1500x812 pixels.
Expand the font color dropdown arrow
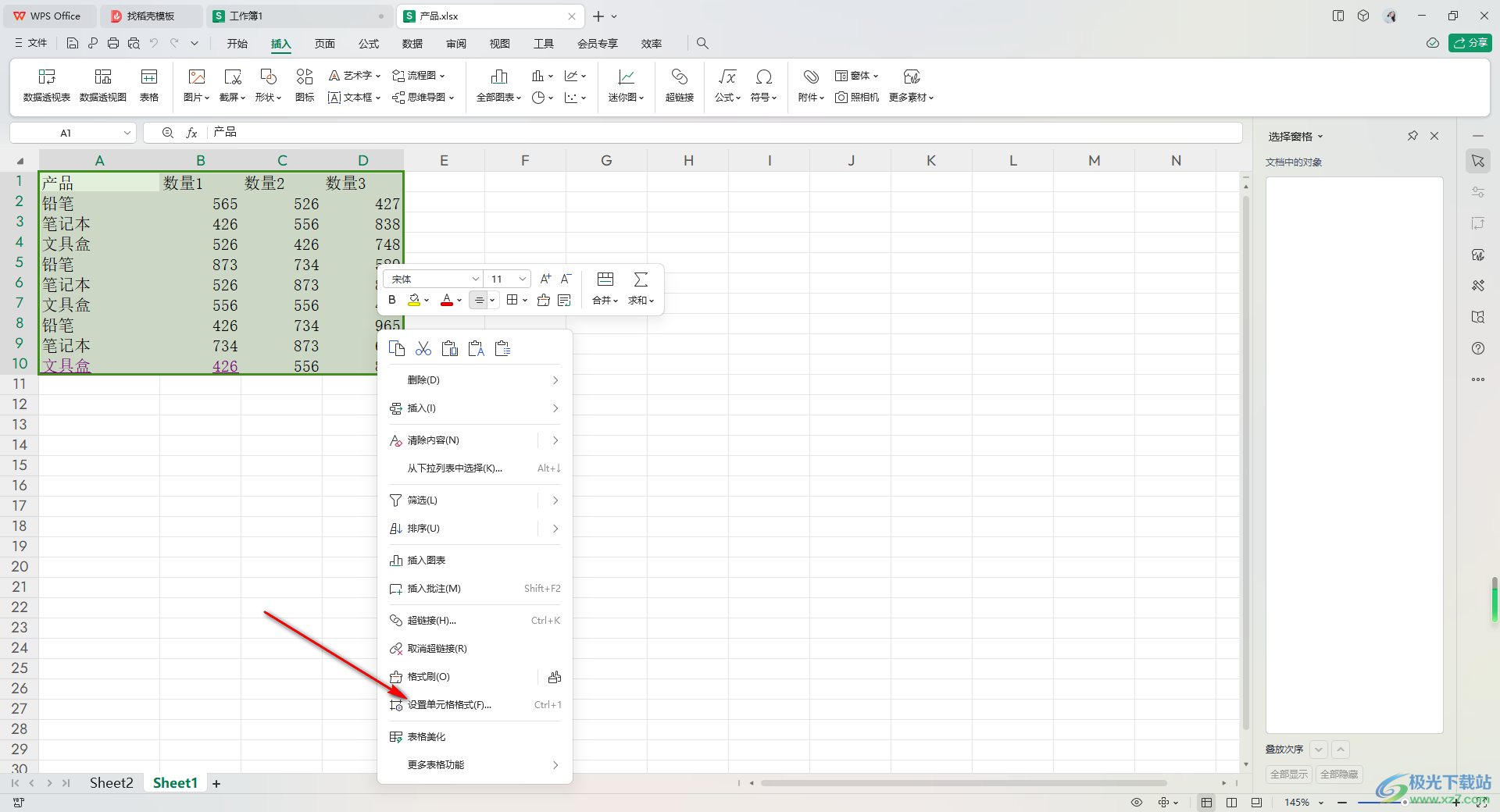(x=459, y=301)
